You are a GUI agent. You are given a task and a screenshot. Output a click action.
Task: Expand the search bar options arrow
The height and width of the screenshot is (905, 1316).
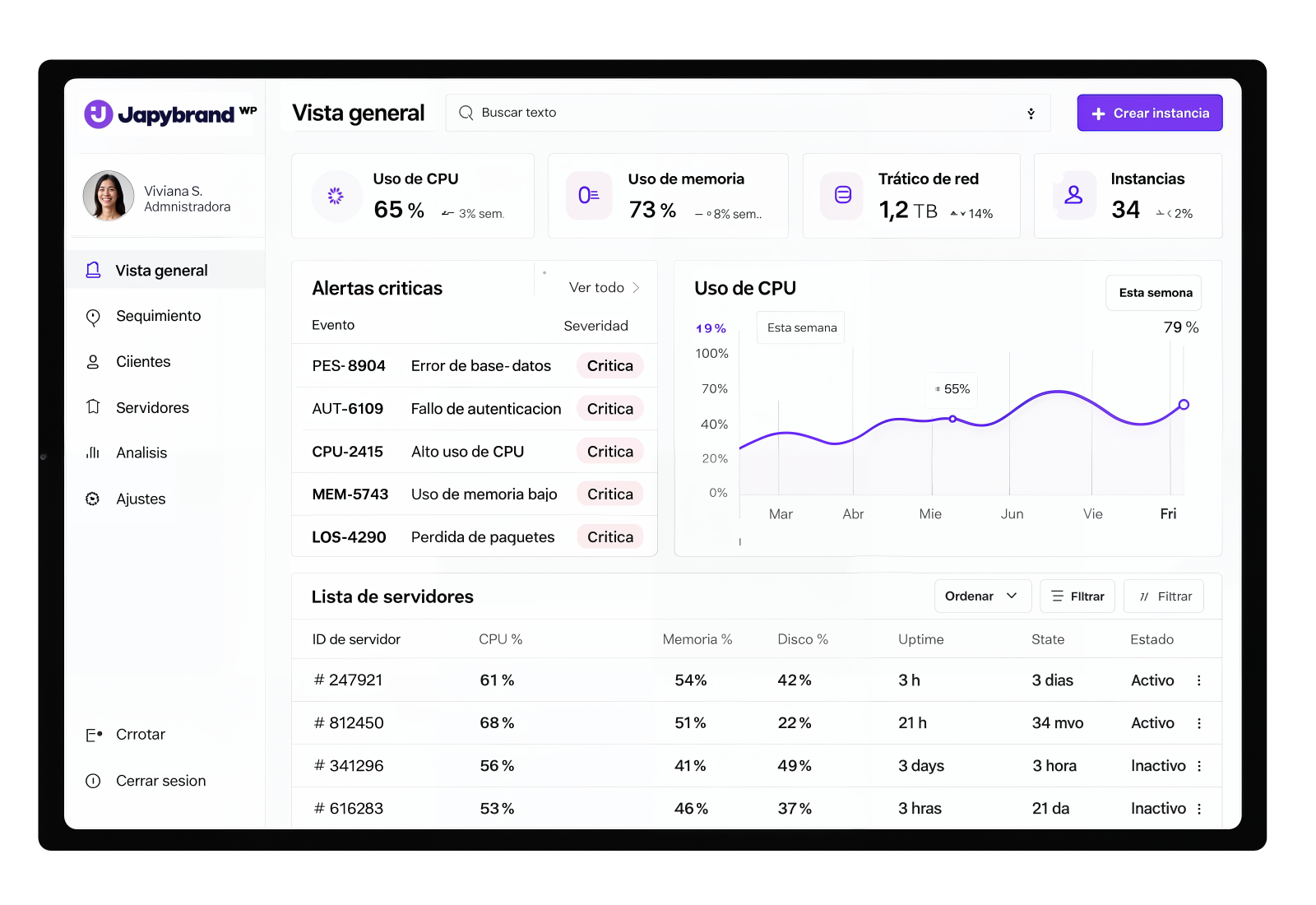[1031, 114]
